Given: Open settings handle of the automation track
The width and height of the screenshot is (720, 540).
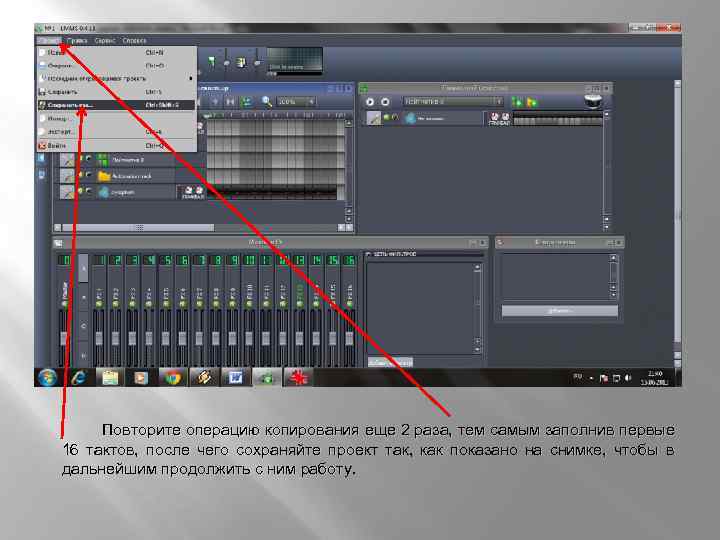Looking at the screenshot, I should click(x=68, y=176).
